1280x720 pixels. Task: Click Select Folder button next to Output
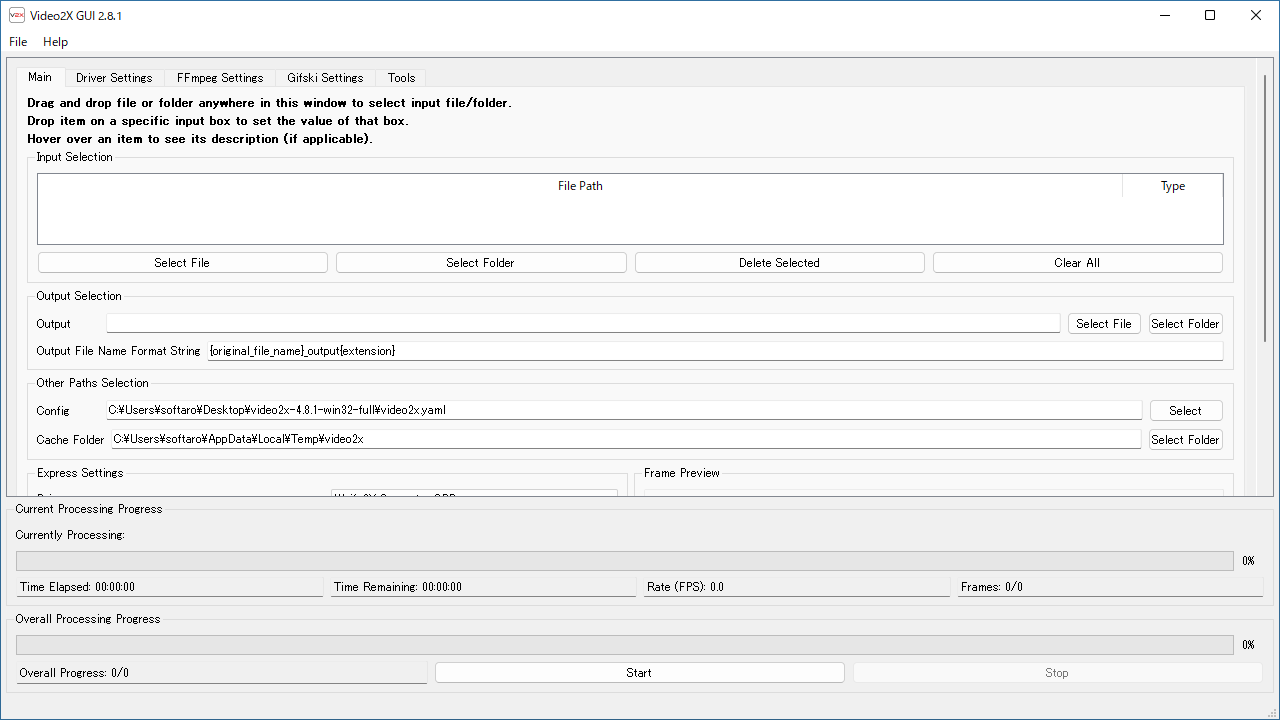click(x=1185, y=324)
